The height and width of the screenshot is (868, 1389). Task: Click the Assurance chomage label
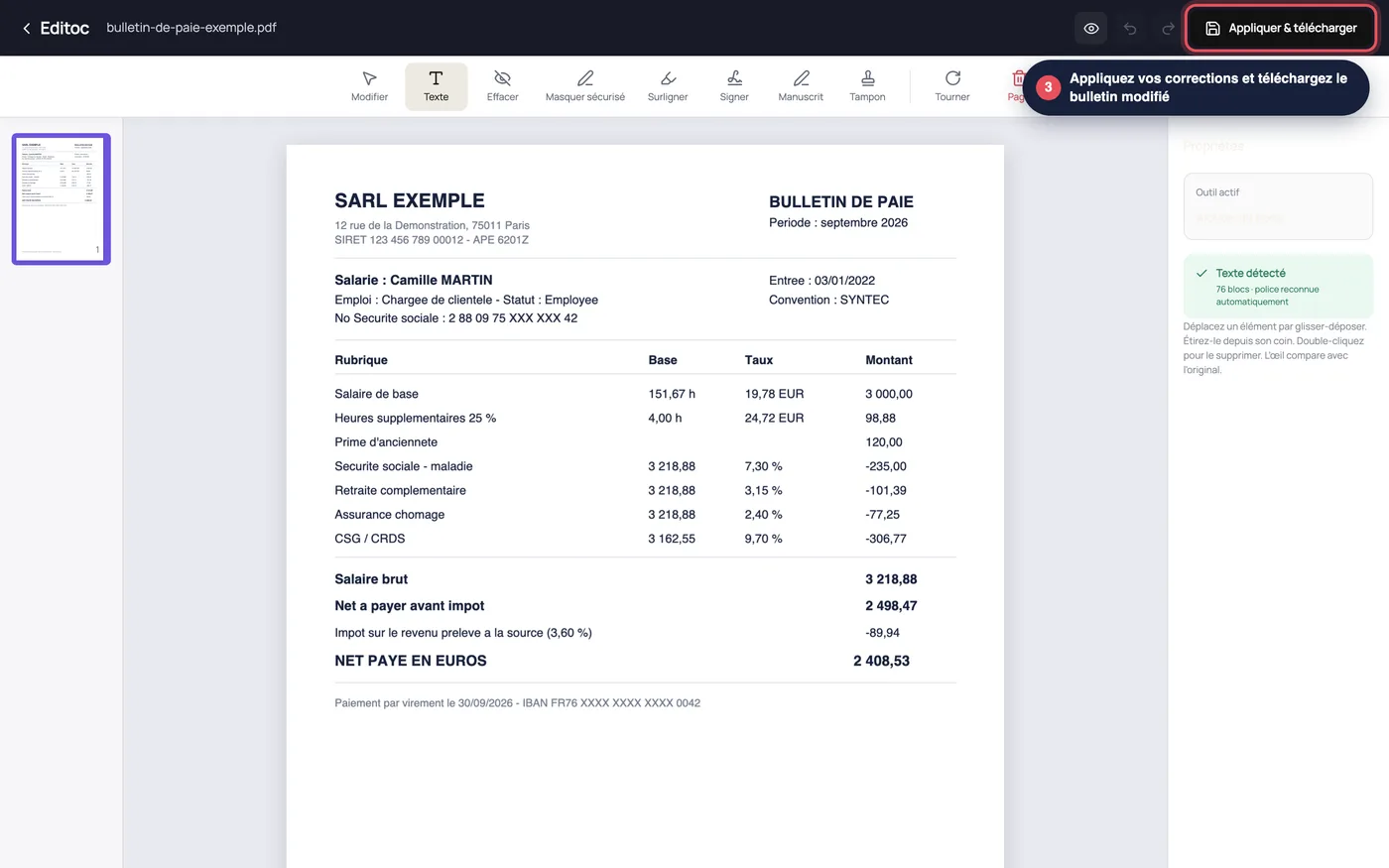[x=389, y=515]
